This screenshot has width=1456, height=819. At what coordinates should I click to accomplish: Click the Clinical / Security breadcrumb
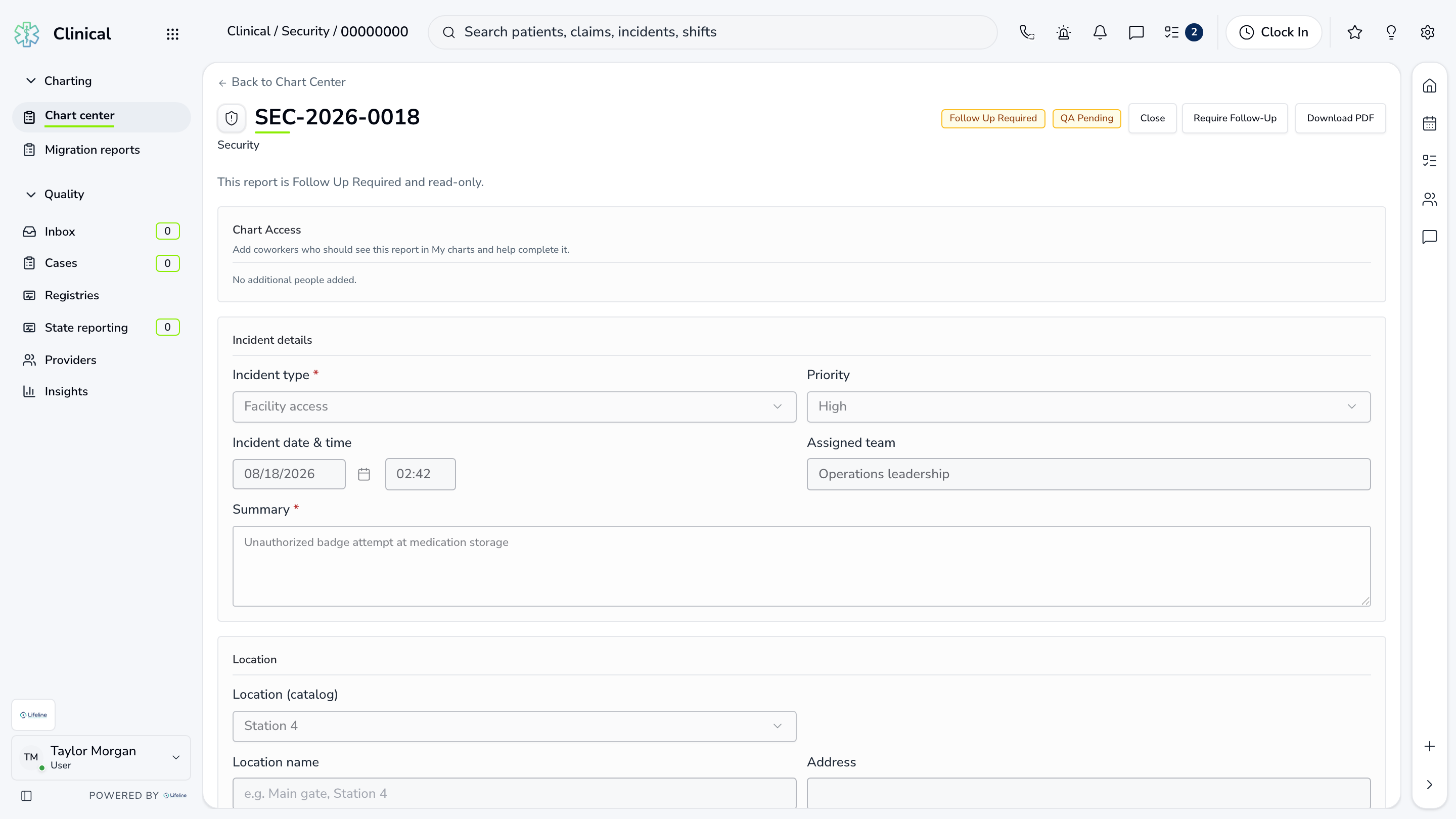(x=278, y=32)
